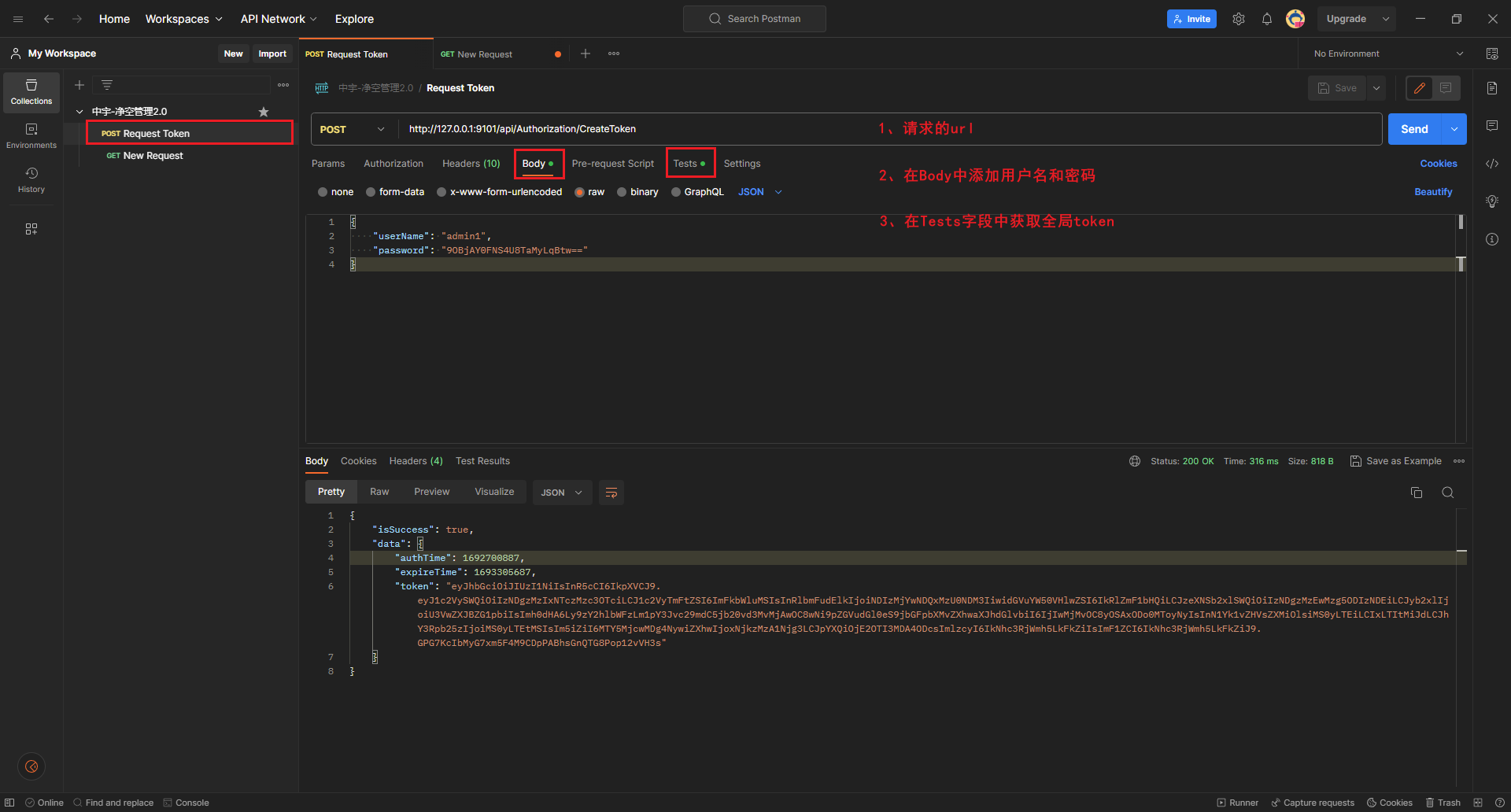Open the documentation icon in right sidebar

1492,88
